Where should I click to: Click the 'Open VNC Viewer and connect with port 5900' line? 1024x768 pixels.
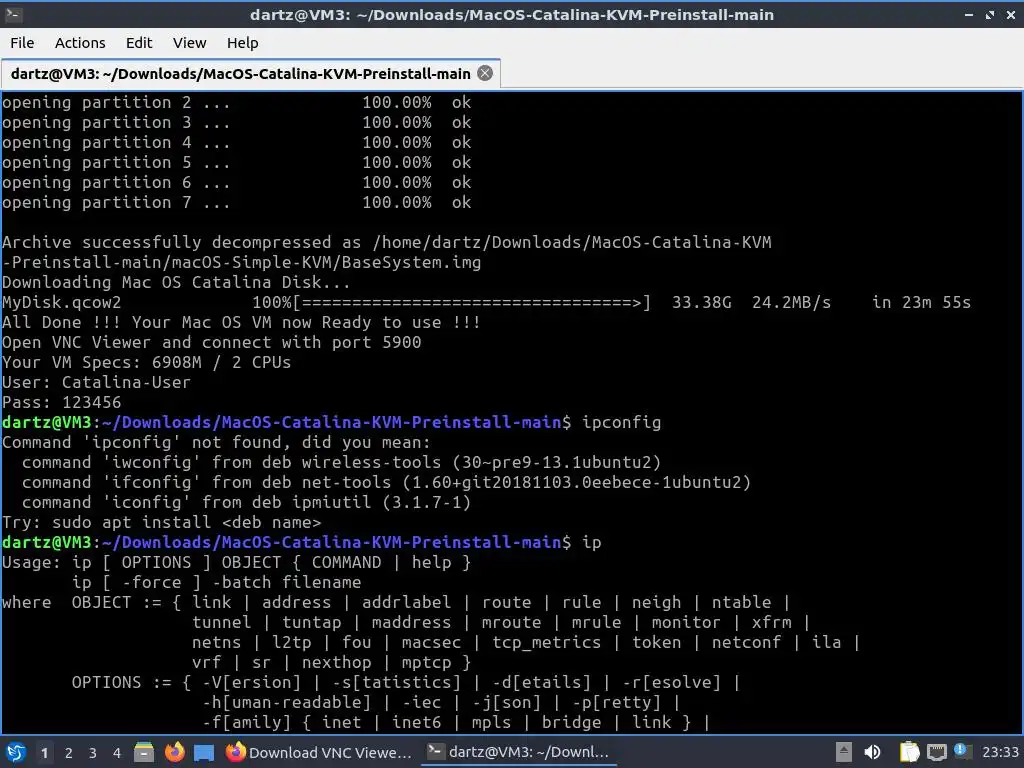click(x=212, y=342)
